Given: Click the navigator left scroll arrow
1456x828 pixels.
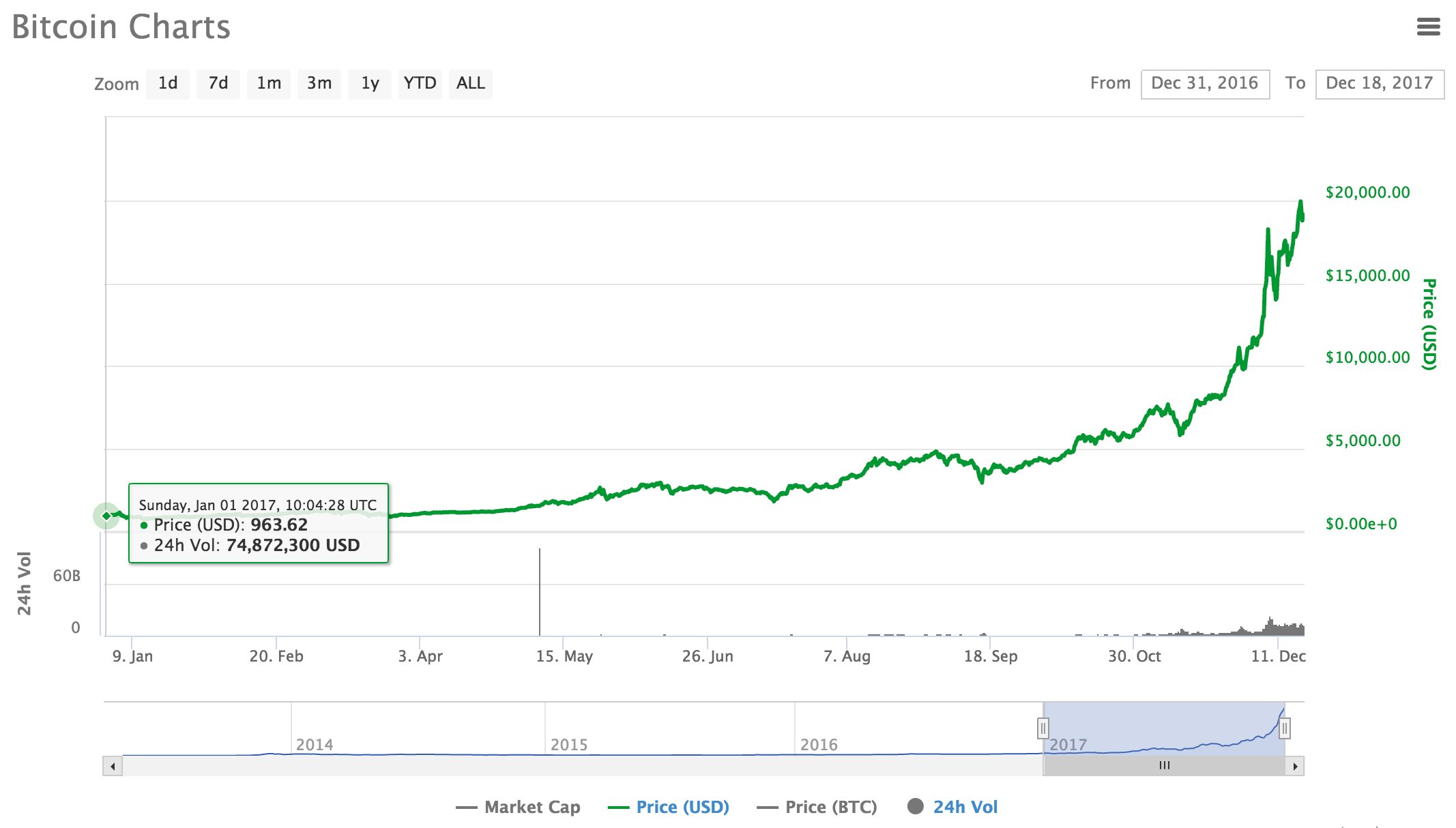Looking at the screenshot, I should [x=113, y=766].
